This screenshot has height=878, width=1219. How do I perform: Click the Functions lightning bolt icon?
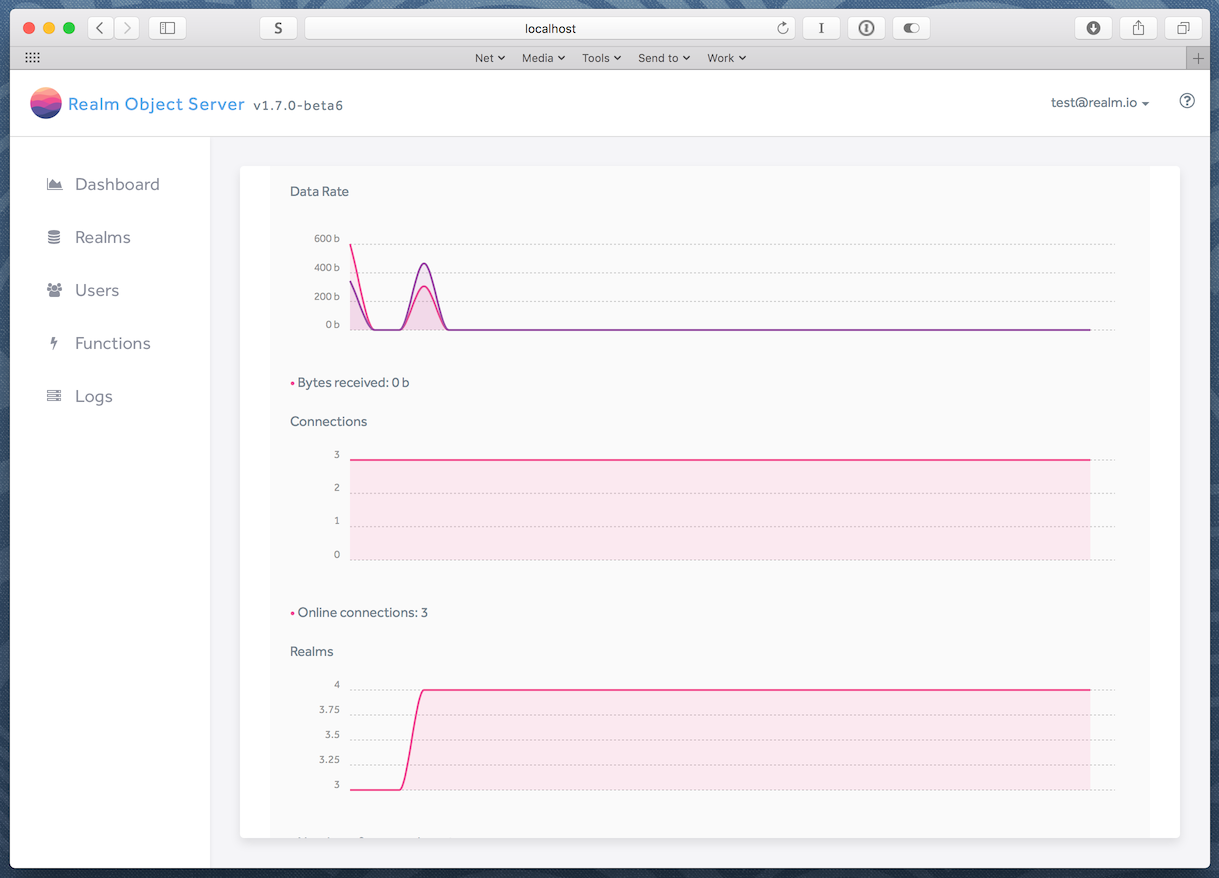54,343
